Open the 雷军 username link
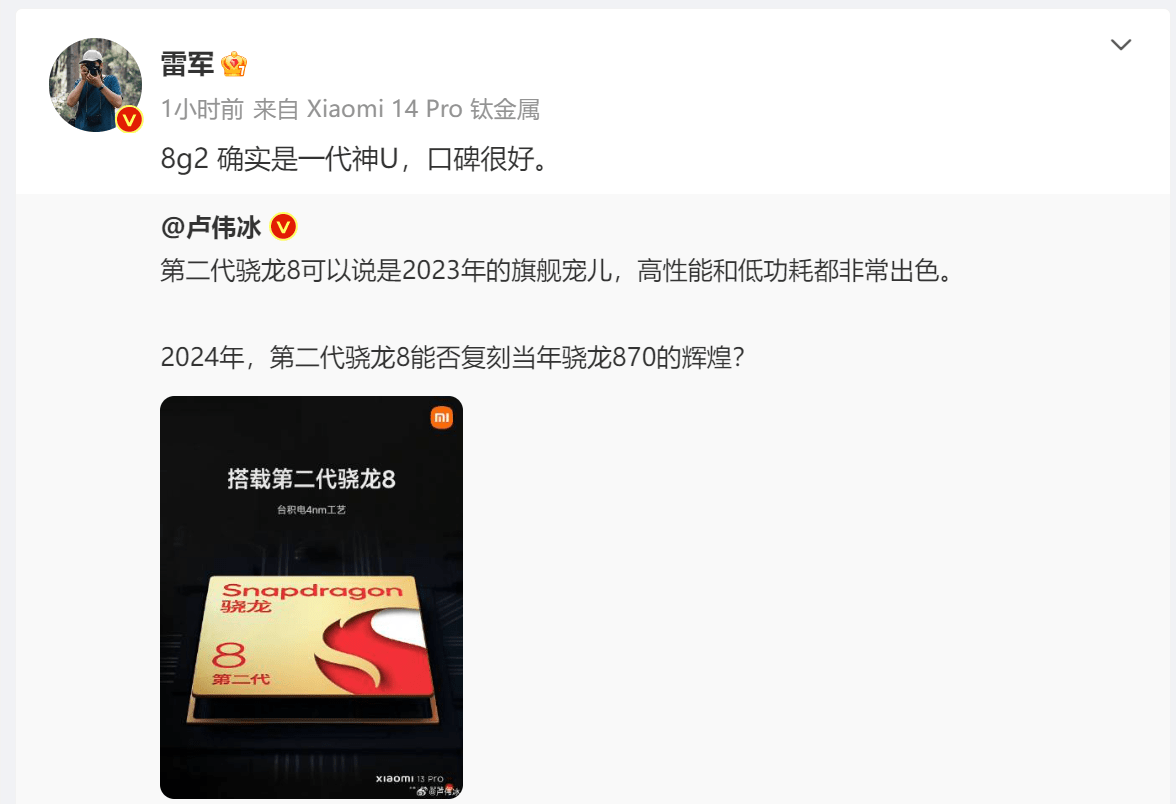Viewport: 1176px width, 804px height. (x=188, y=64)
